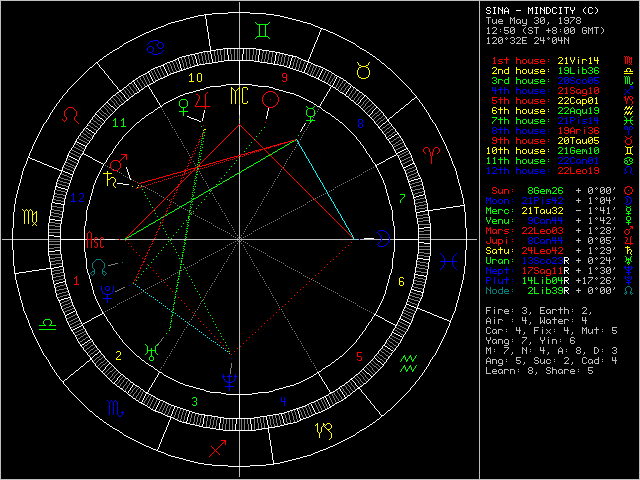The image size is (640, 480).
Task: Click the Gemini glyph on the zodiac wheel
Action: (x=261, y=31)
